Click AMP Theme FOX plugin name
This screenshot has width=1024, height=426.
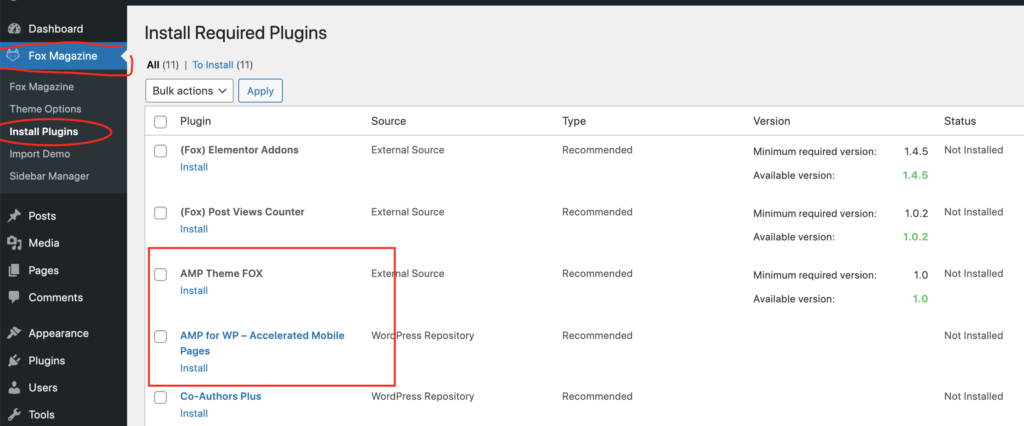(x=221, y=274)
